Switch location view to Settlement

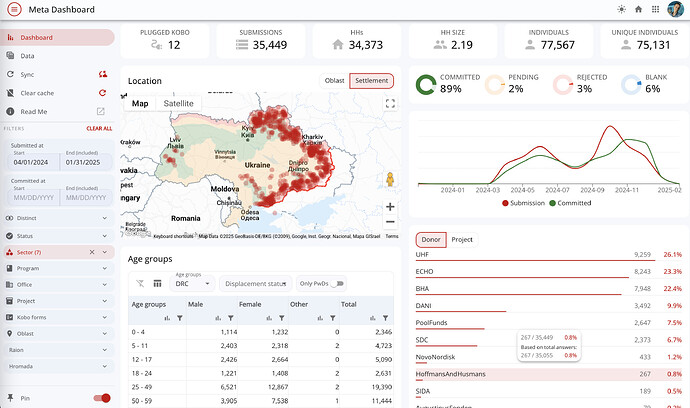point(371,81)
